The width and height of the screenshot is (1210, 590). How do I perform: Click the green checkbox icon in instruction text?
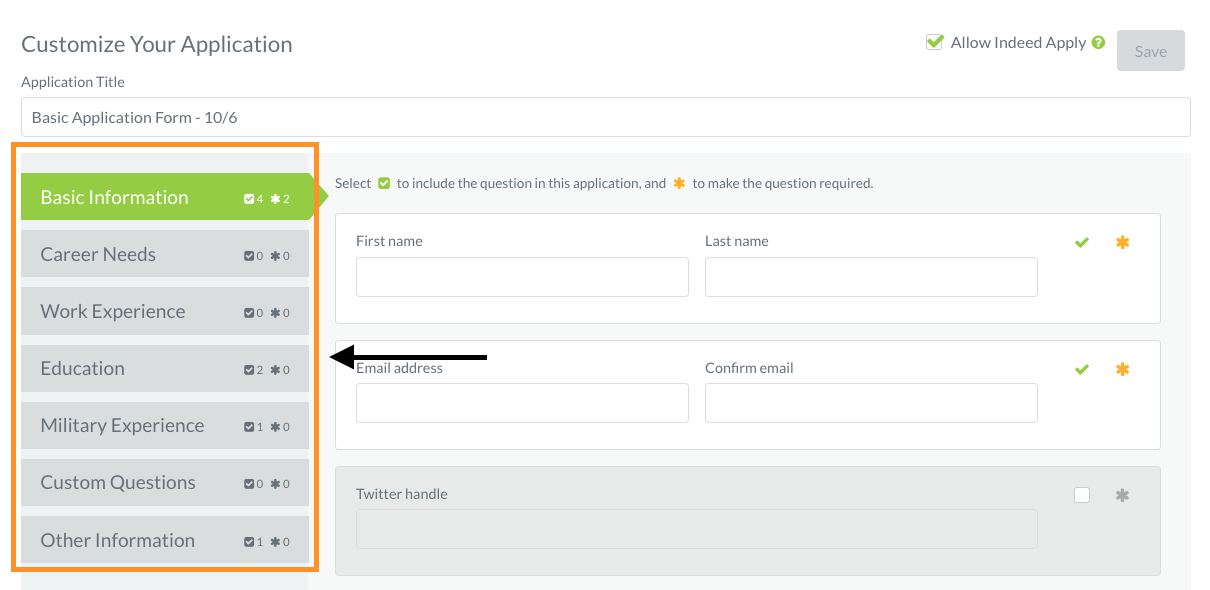tap(384, 183)
